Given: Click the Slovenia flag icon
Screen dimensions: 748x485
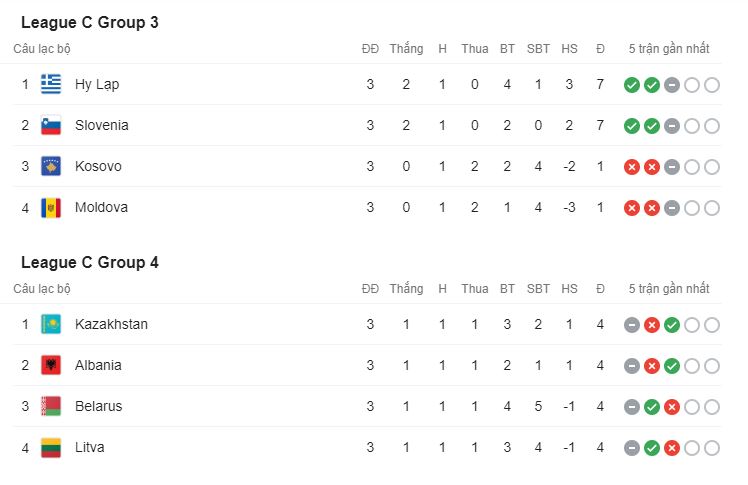Looking at the screenshot, I should pos(51,125).
